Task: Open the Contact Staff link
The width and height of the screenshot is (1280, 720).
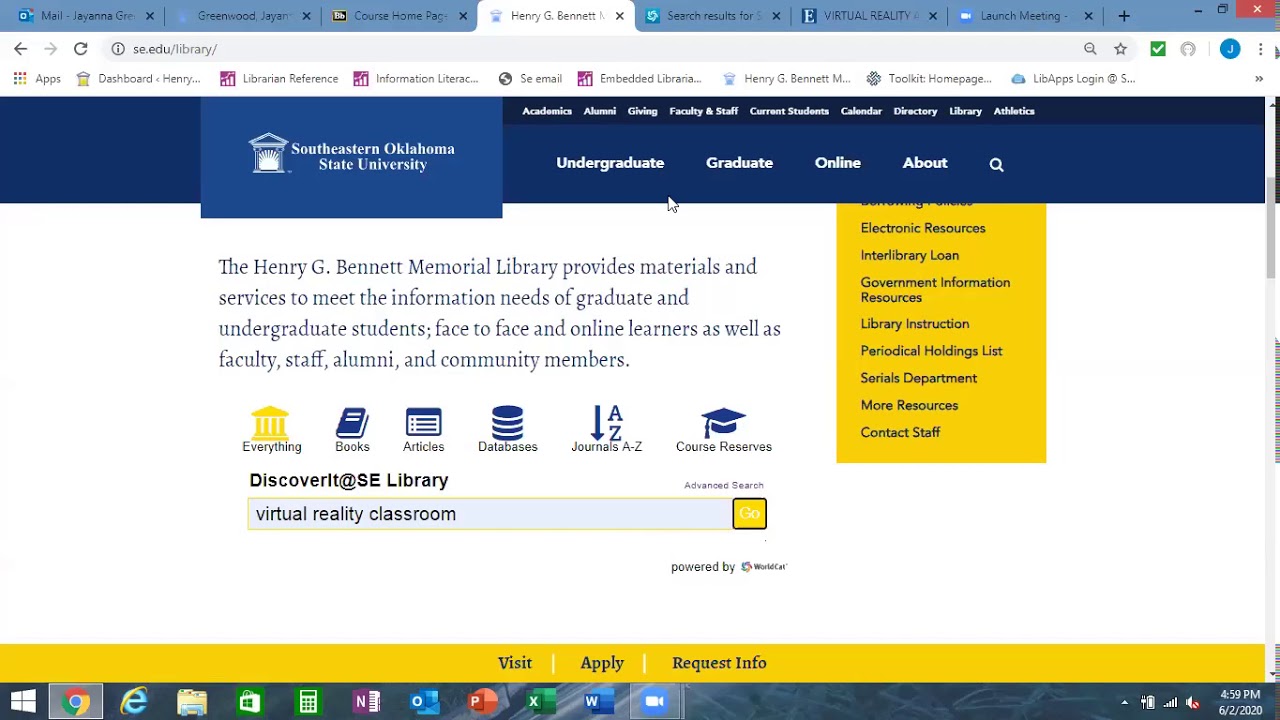Action: click(900, 432)
